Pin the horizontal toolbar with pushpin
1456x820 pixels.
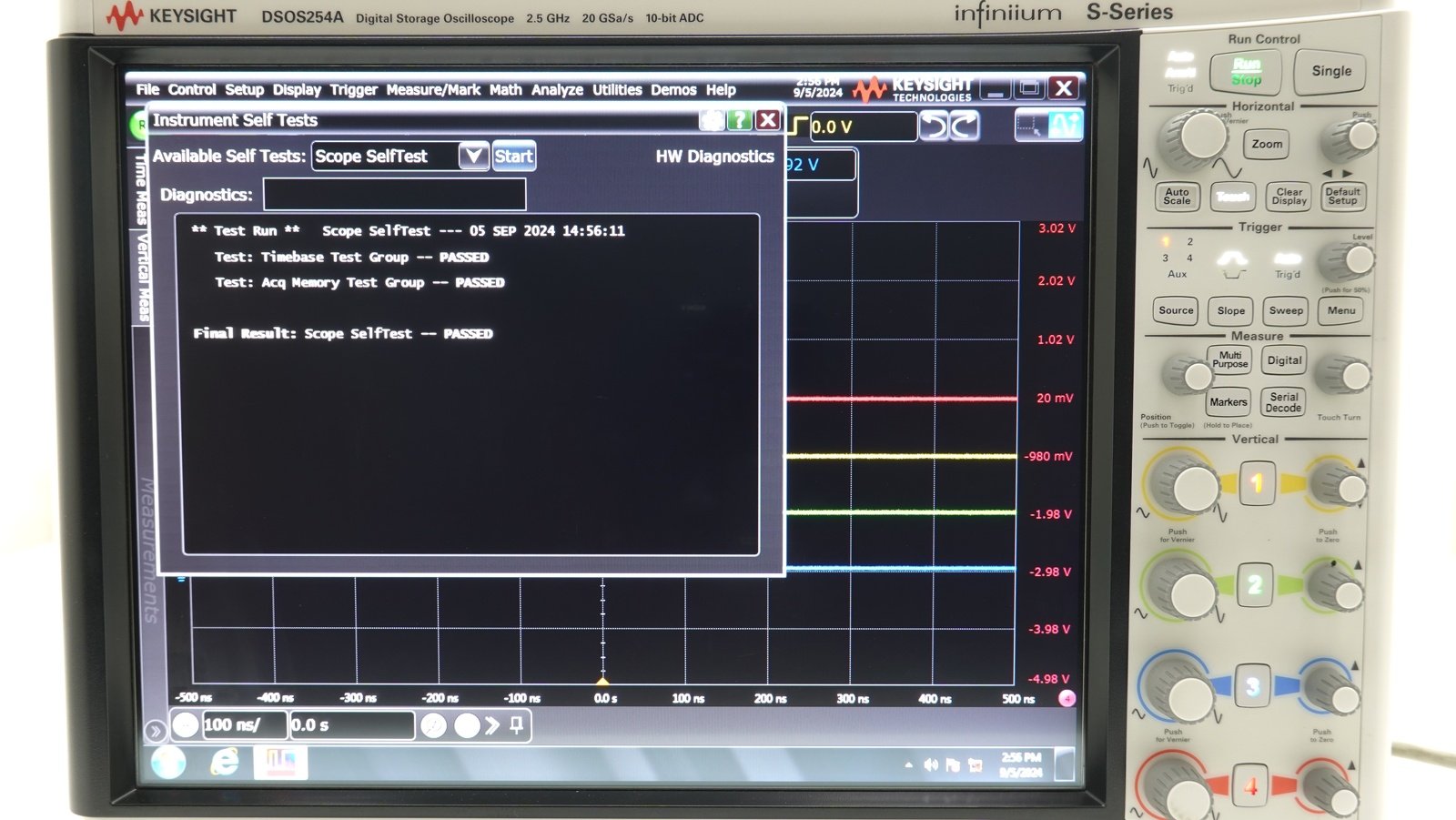516,724
